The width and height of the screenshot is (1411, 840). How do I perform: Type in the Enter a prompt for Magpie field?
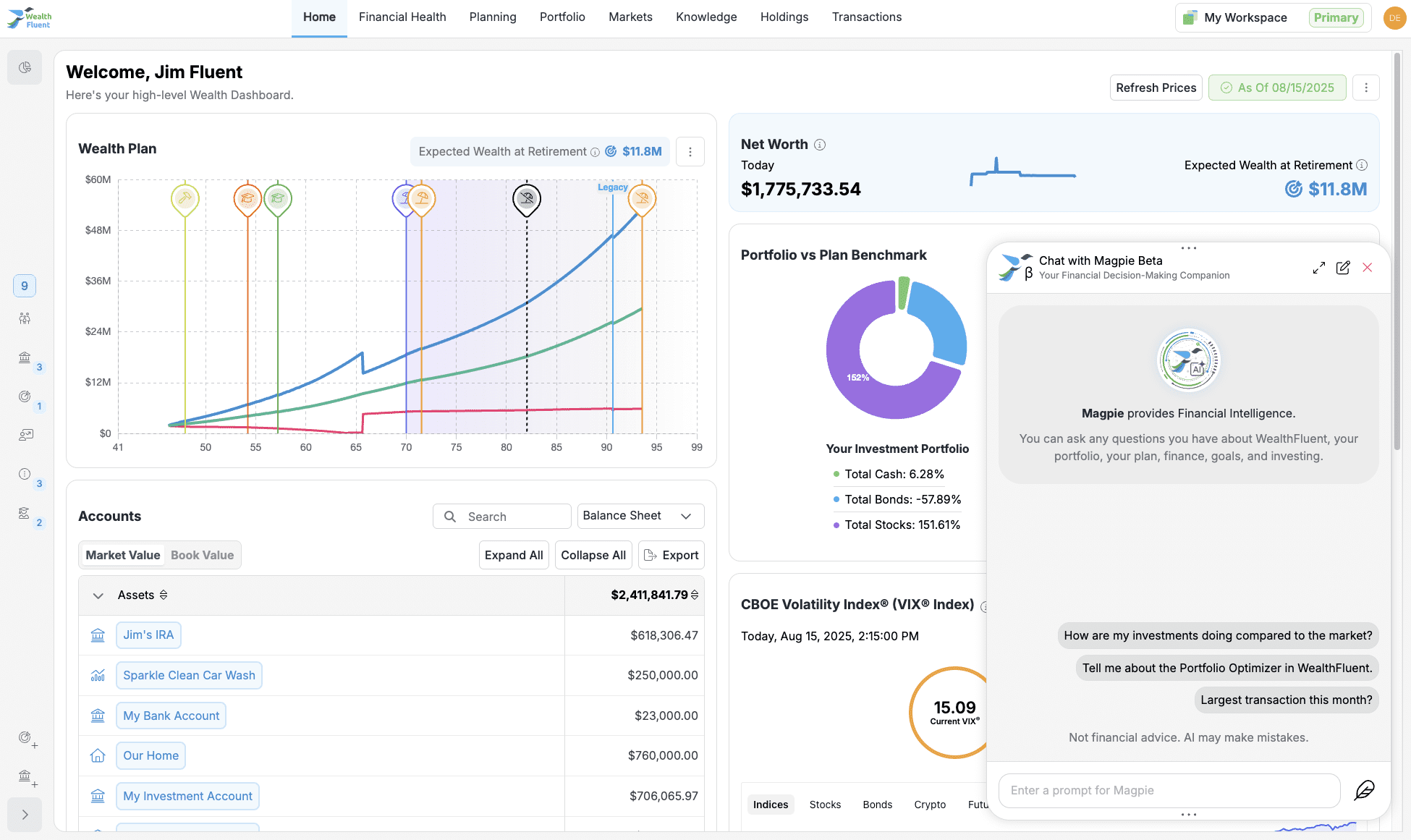(1169, 790)
